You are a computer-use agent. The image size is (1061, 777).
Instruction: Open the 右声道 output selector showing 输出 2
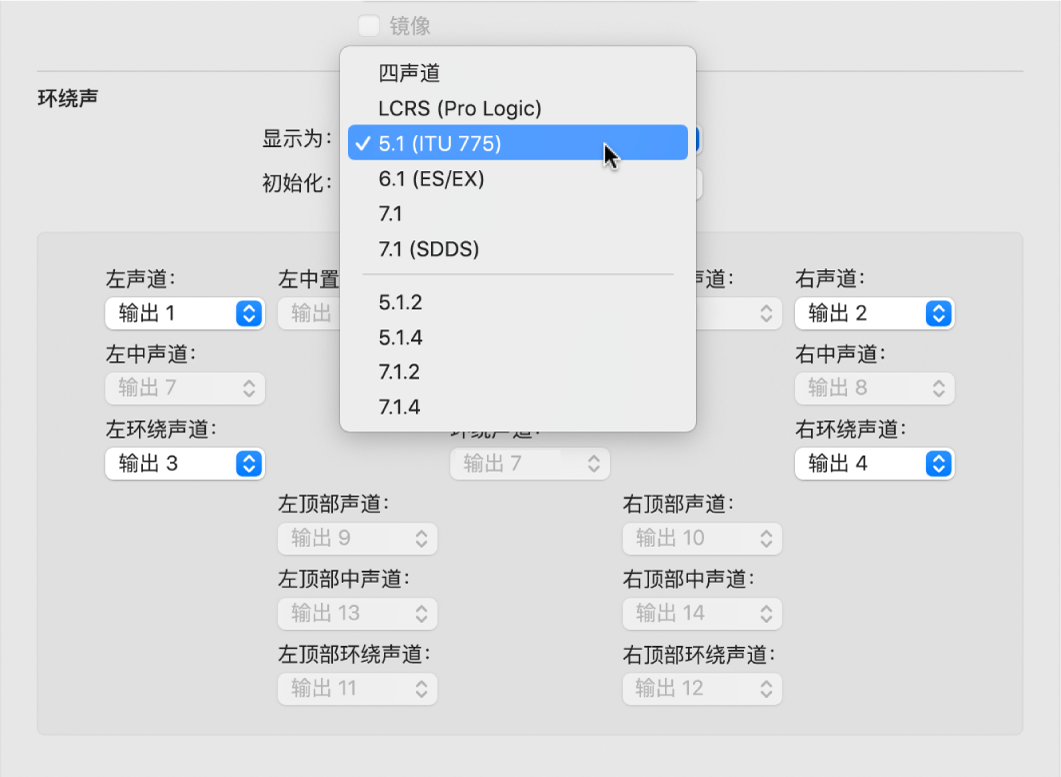pyautogui.click(x=874, y=313)
